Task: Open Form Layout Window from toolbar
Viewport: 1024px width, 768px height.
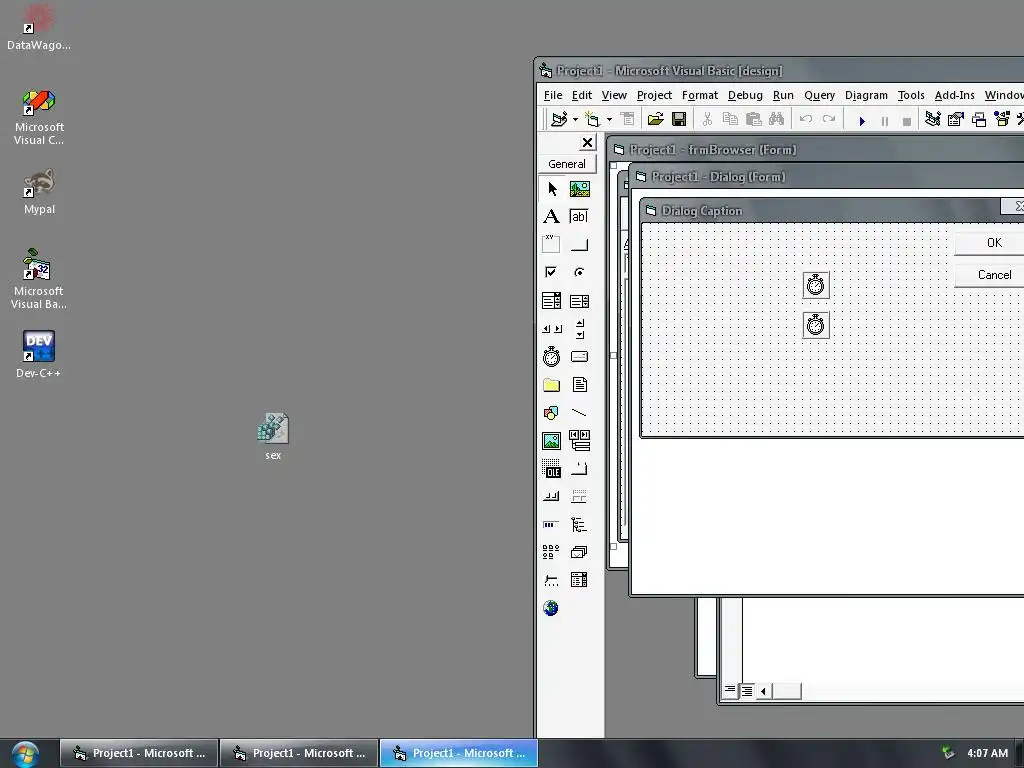Action: (979, 119)
